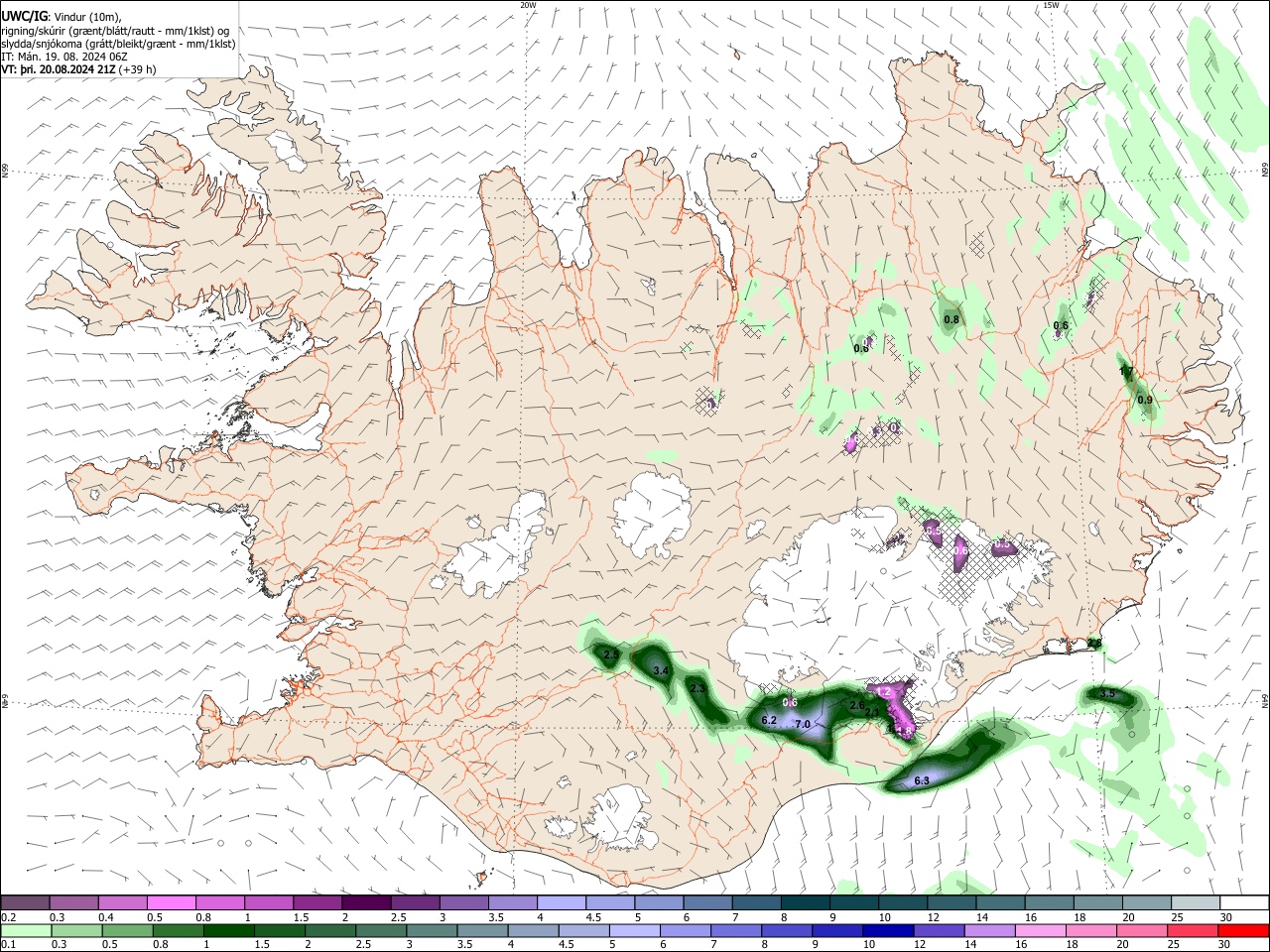Select the dark navy blue rain legend swatch
Screen dimensions: 1270x952
(886, 931)
